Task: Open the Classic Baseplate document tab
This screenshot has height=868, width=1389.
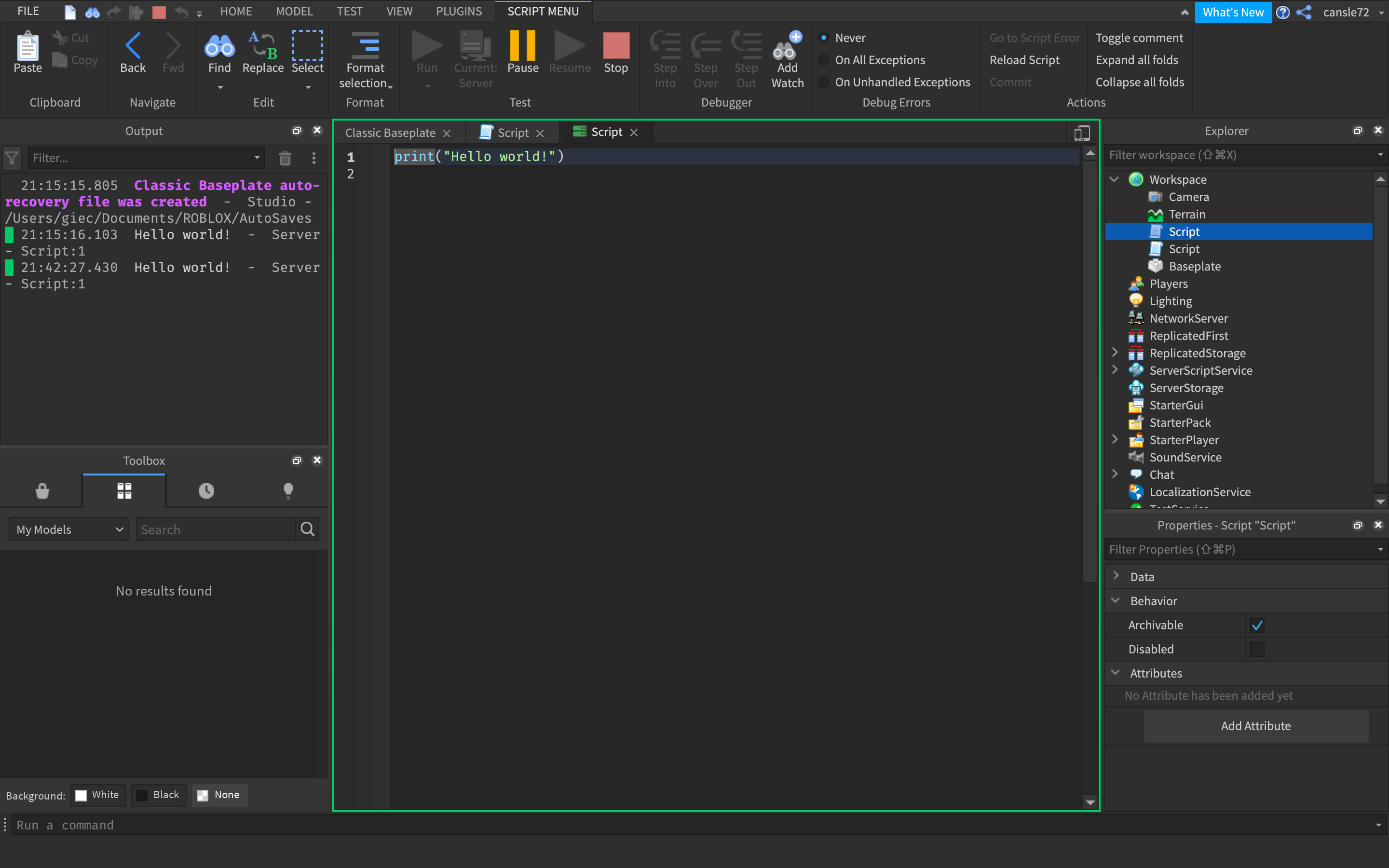Action: coord(390,133)
